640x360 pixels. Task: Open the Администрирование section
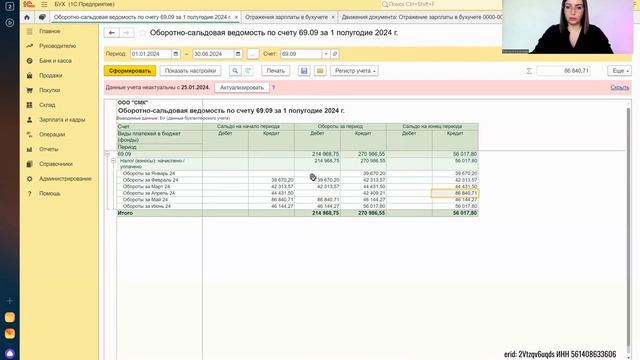[x=65, y=178]
